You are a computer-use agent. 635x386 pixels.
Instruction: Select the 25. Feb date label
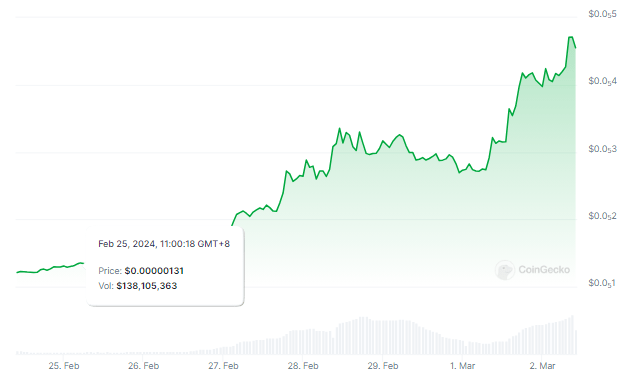pos(64,366)
